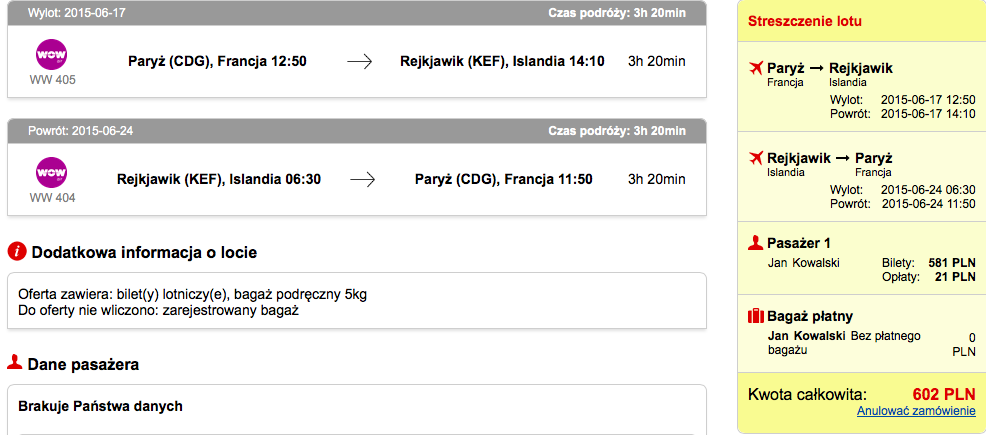986x435 pixels.
Task: Click the outbound flight arrow icon after Paryż 12:50
Action: pos(360,62)
